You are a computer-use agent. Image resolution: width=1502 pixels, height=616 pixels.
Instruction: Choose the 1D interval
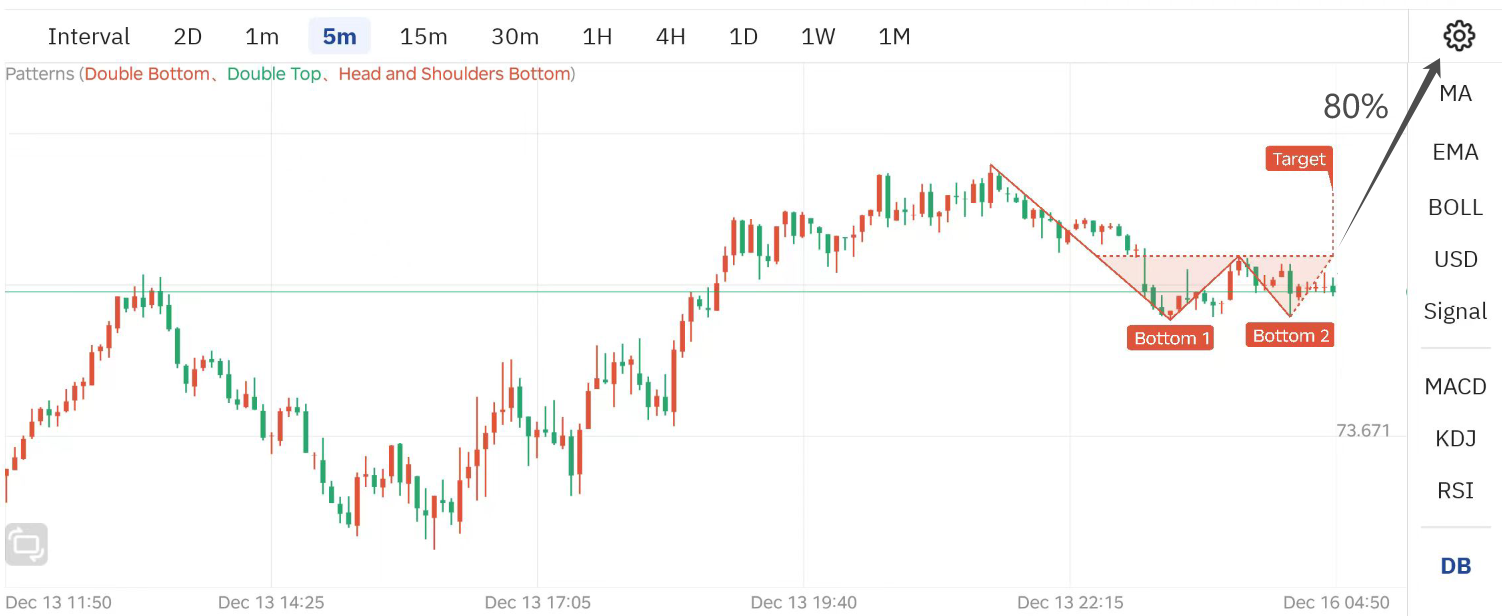tap(743, 37)
